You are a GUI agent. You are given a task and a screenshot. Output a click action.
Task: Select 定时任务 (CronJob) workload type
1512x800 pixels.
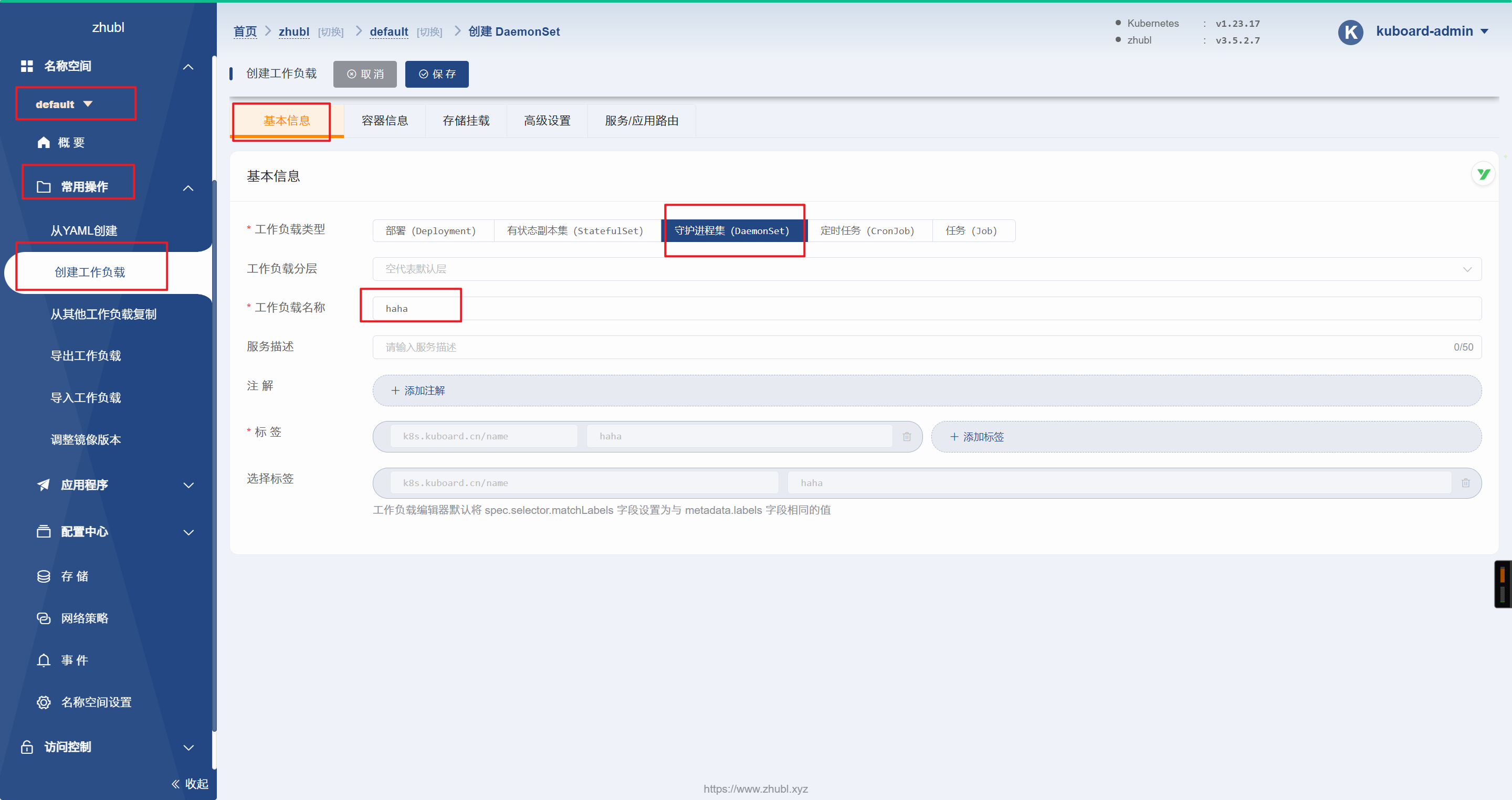point(869,230)
